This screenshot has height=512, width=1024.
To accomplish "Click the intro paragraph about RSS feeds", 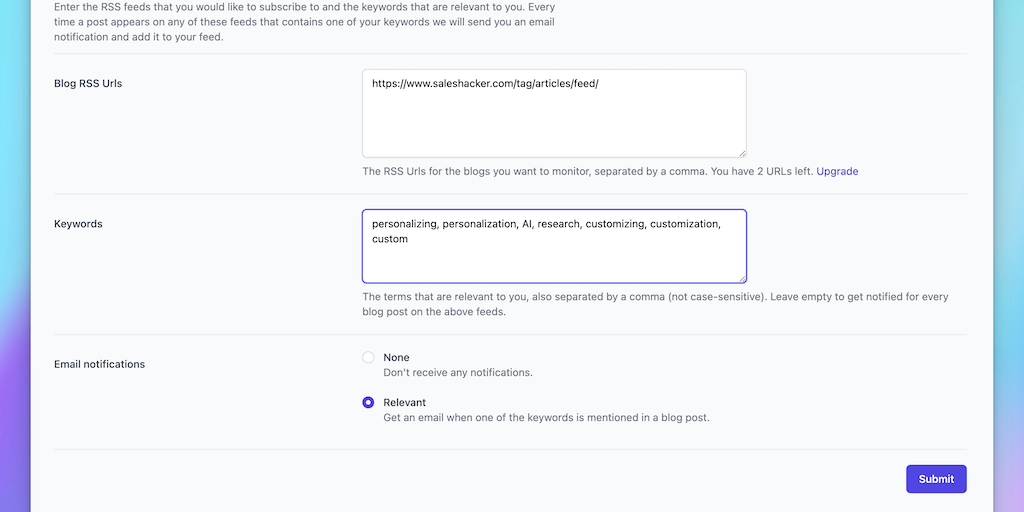I will pyautogui.click(x=304, y=21).
